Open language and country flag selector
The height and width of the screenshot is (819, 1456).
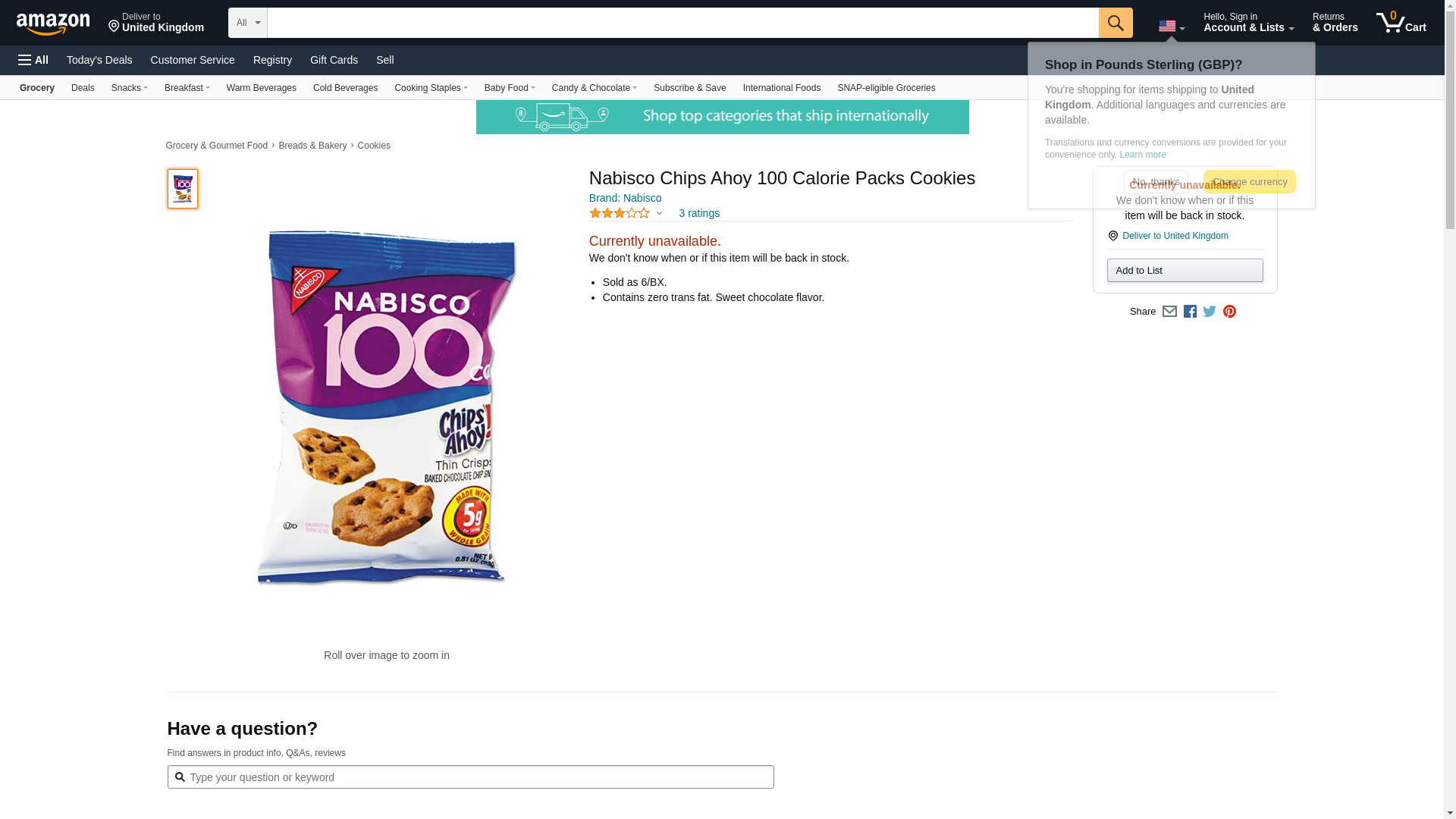pos(1171,27)
